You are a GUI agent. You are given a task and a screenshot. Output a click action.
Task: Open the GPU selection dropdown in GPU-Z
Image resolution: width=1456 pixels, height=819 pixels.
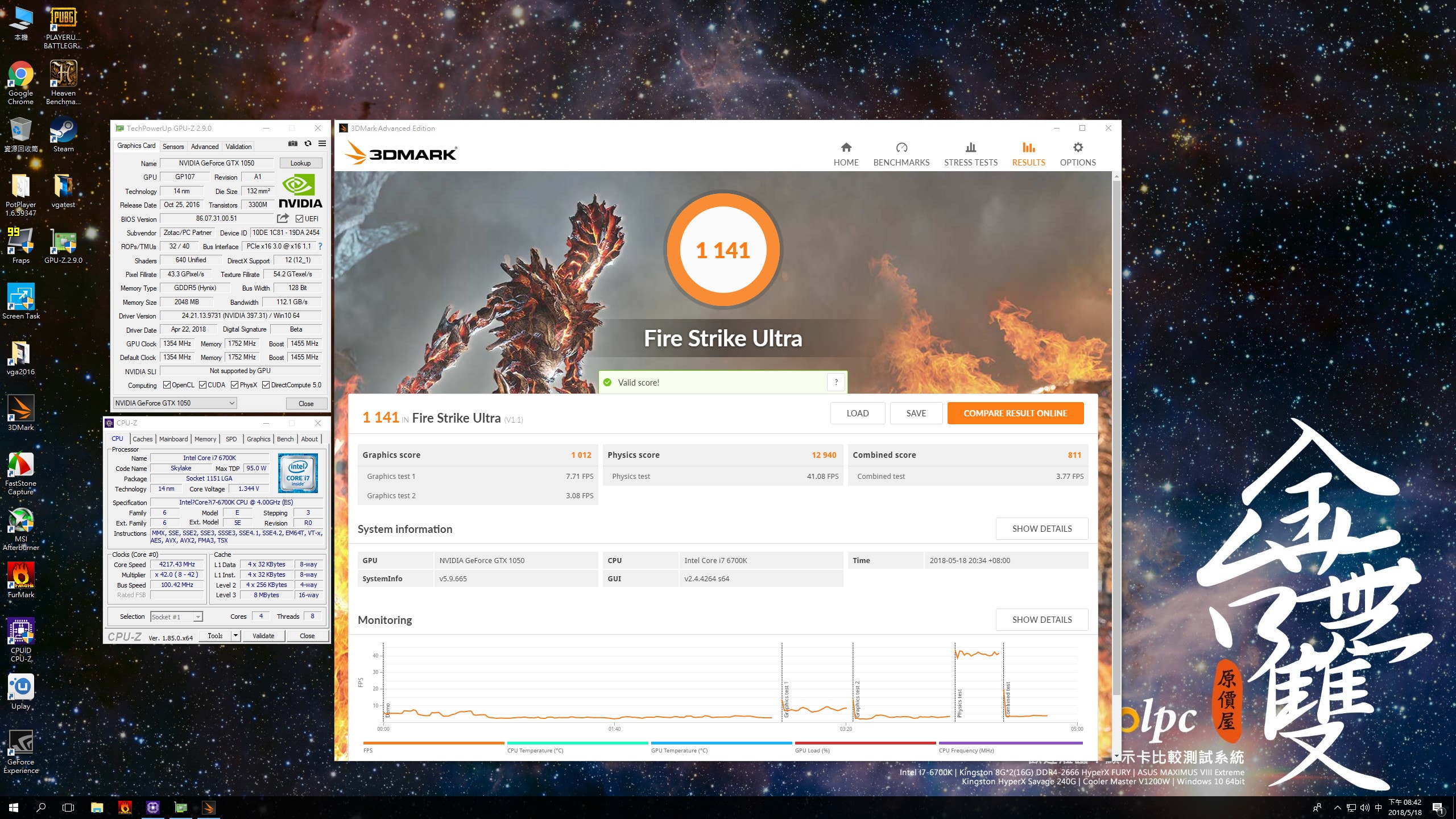click(x=175, y=403)
